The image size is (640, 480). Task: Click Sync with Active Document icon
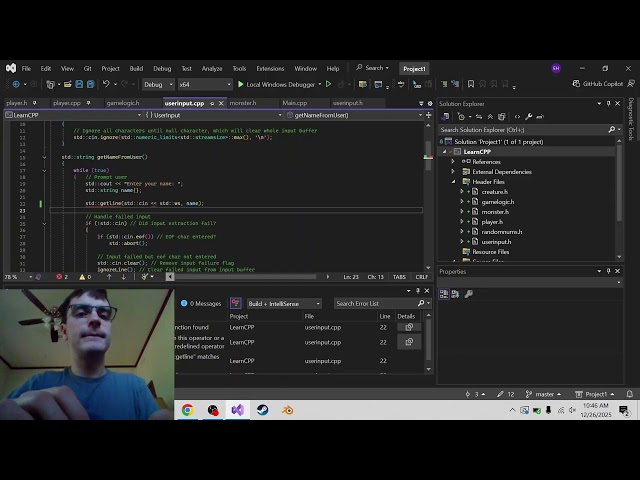tap(479, 117)
